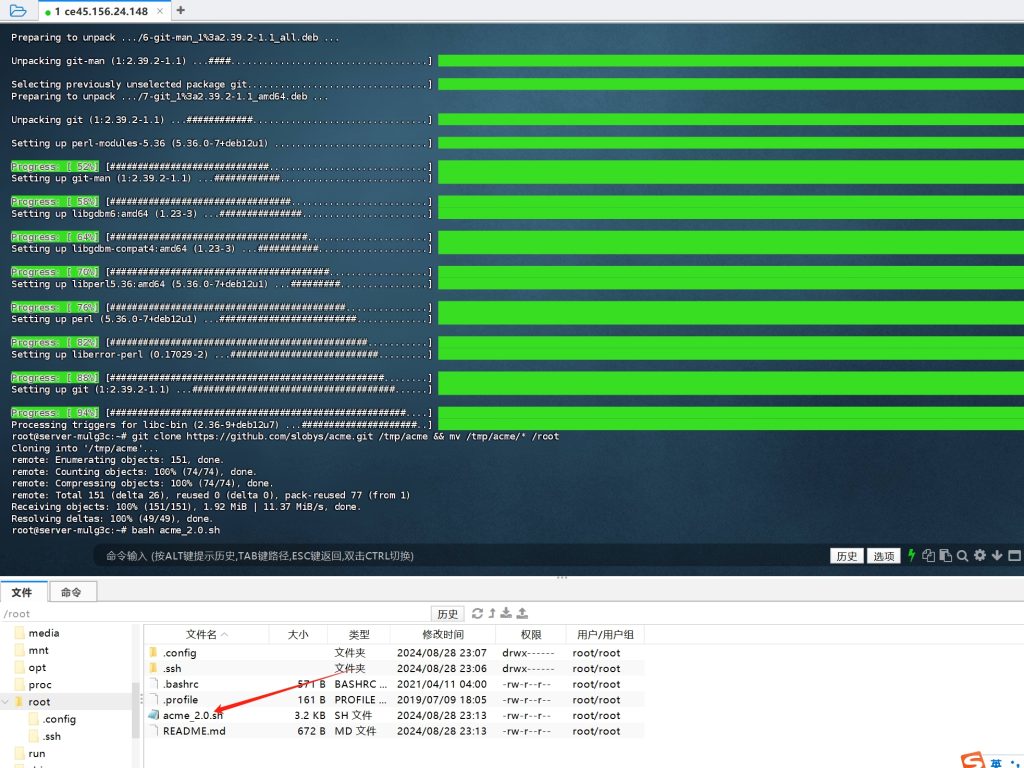The width and height of the screenshot is (1024, 768).
Task: Select .config folder in file list
Action: click(x=180, y=652)
